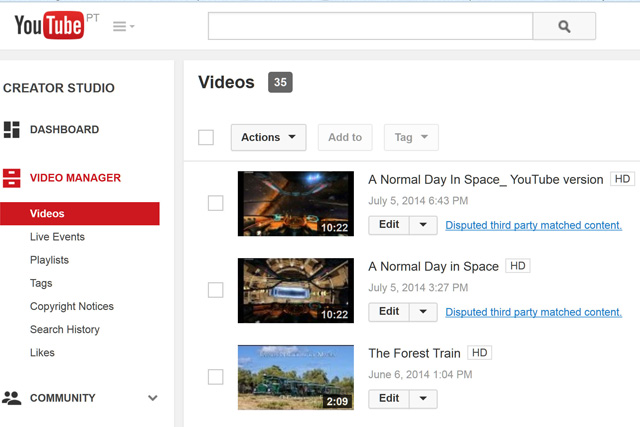Select checkbox for July 5 3:27 PM video
The height and width of the screenshot is (427, 640).
click(x=216, y=290)
